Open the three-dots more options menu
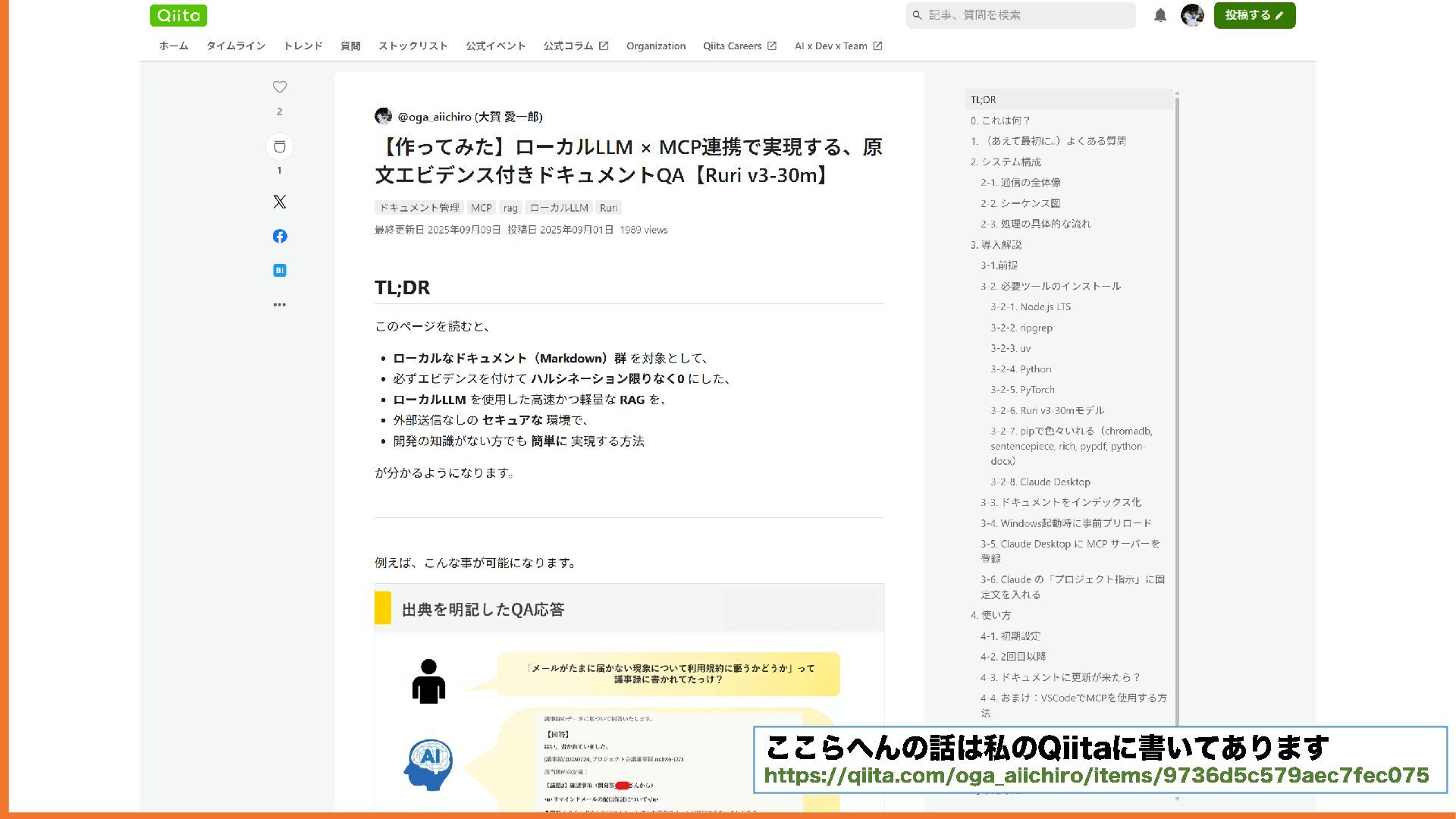Viewport: 1456px width, 819px height. (280, 305)
